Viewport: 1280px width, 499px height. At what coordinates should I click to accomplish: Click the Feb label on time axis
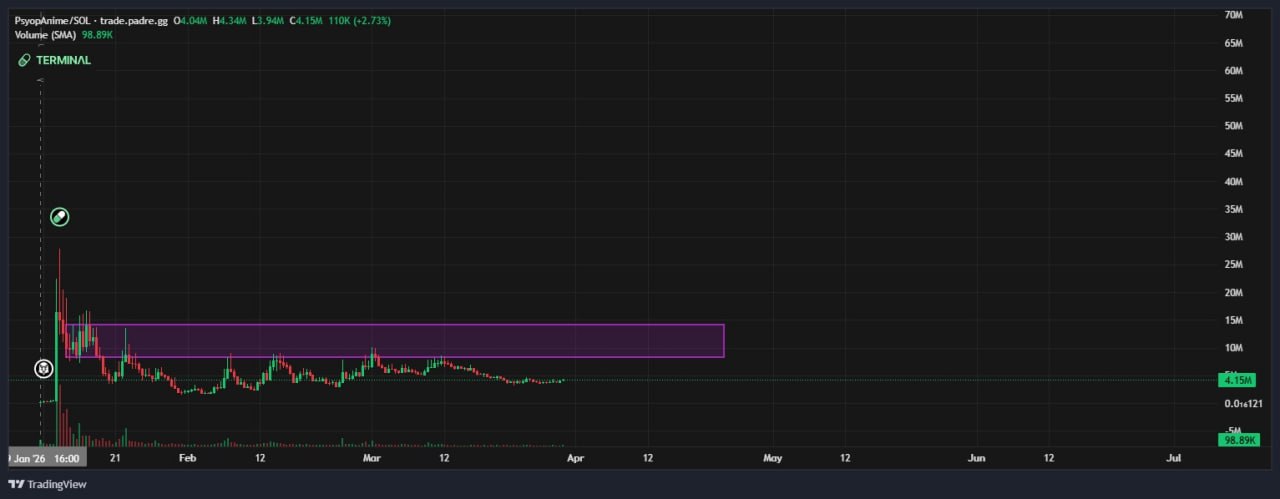187,458
